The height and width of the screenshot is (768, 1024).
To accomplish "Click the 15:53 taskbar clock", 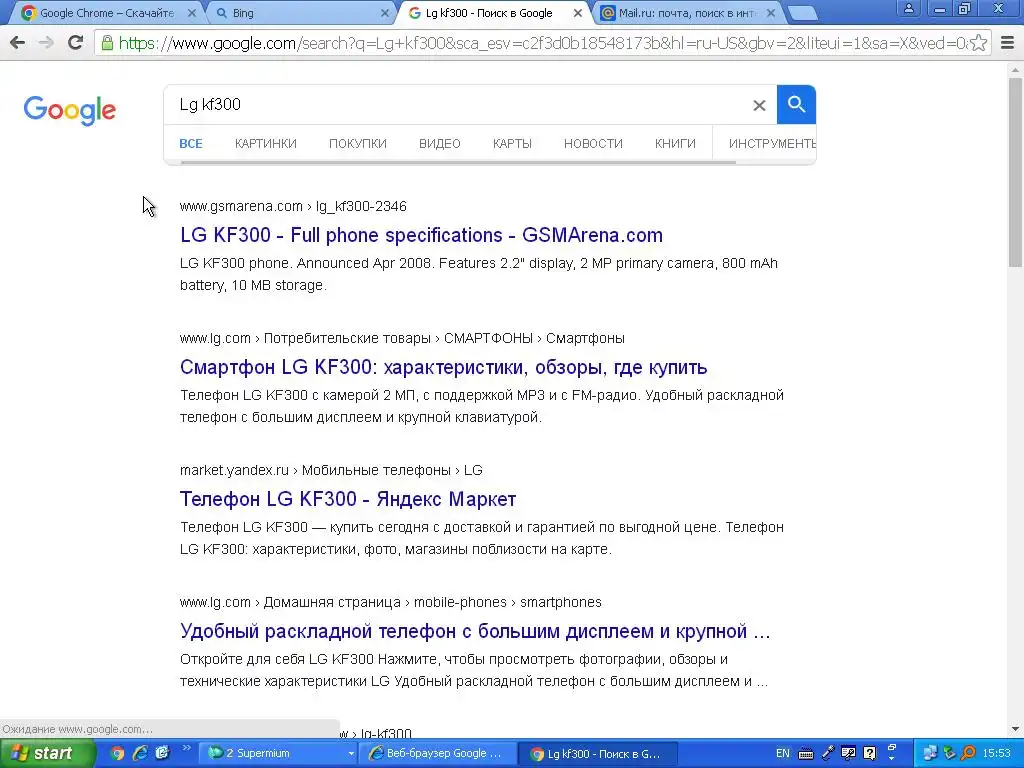I will (x=997, y=754).
